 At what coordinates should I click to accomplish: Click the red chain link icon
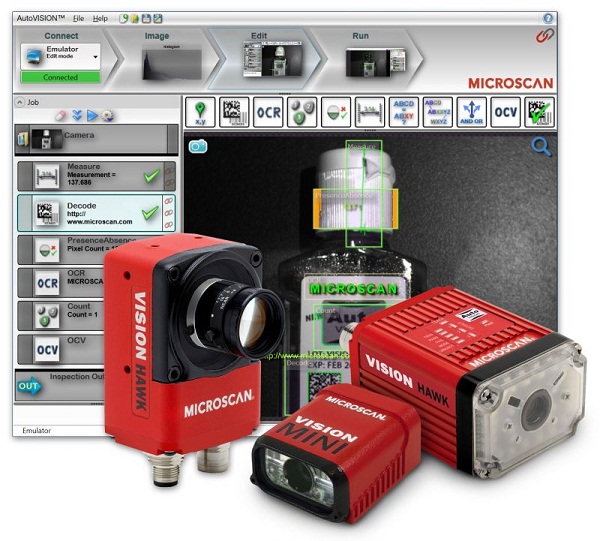coord(545,36)
